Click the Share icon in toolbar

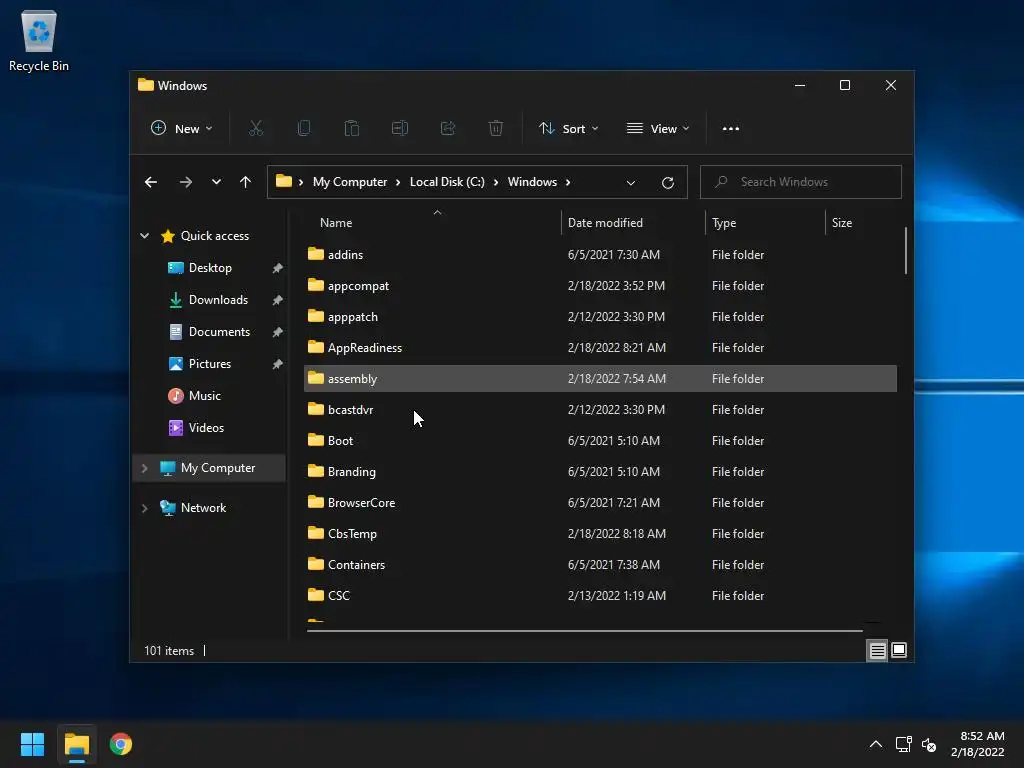448,129
